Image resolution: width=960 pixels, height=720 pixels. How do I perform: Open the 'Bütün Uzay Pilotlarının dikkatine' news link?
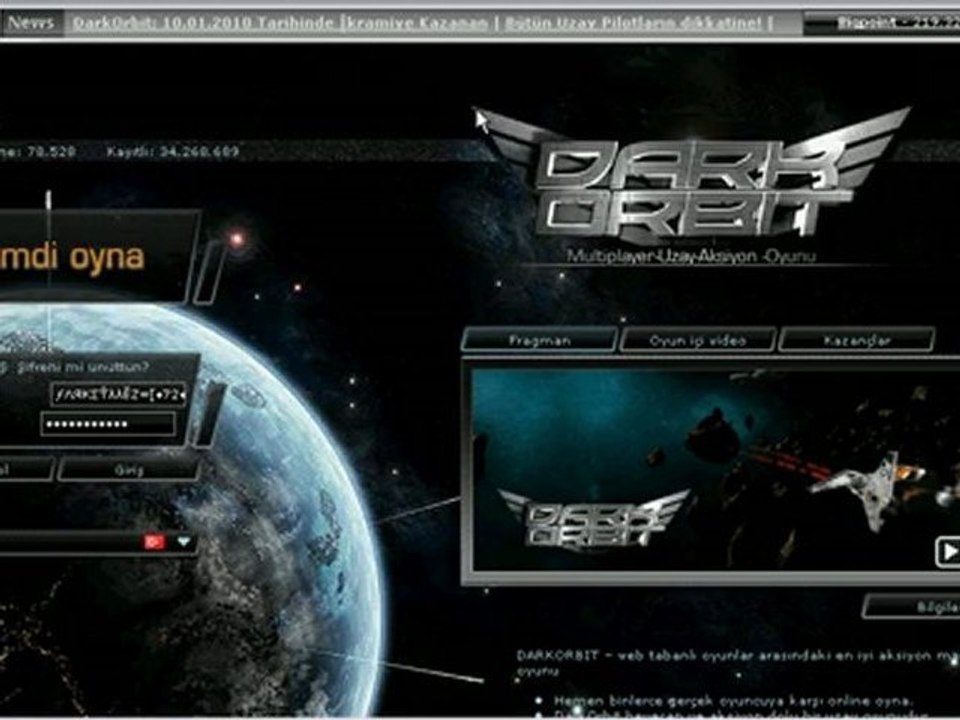tap(633, 23)
